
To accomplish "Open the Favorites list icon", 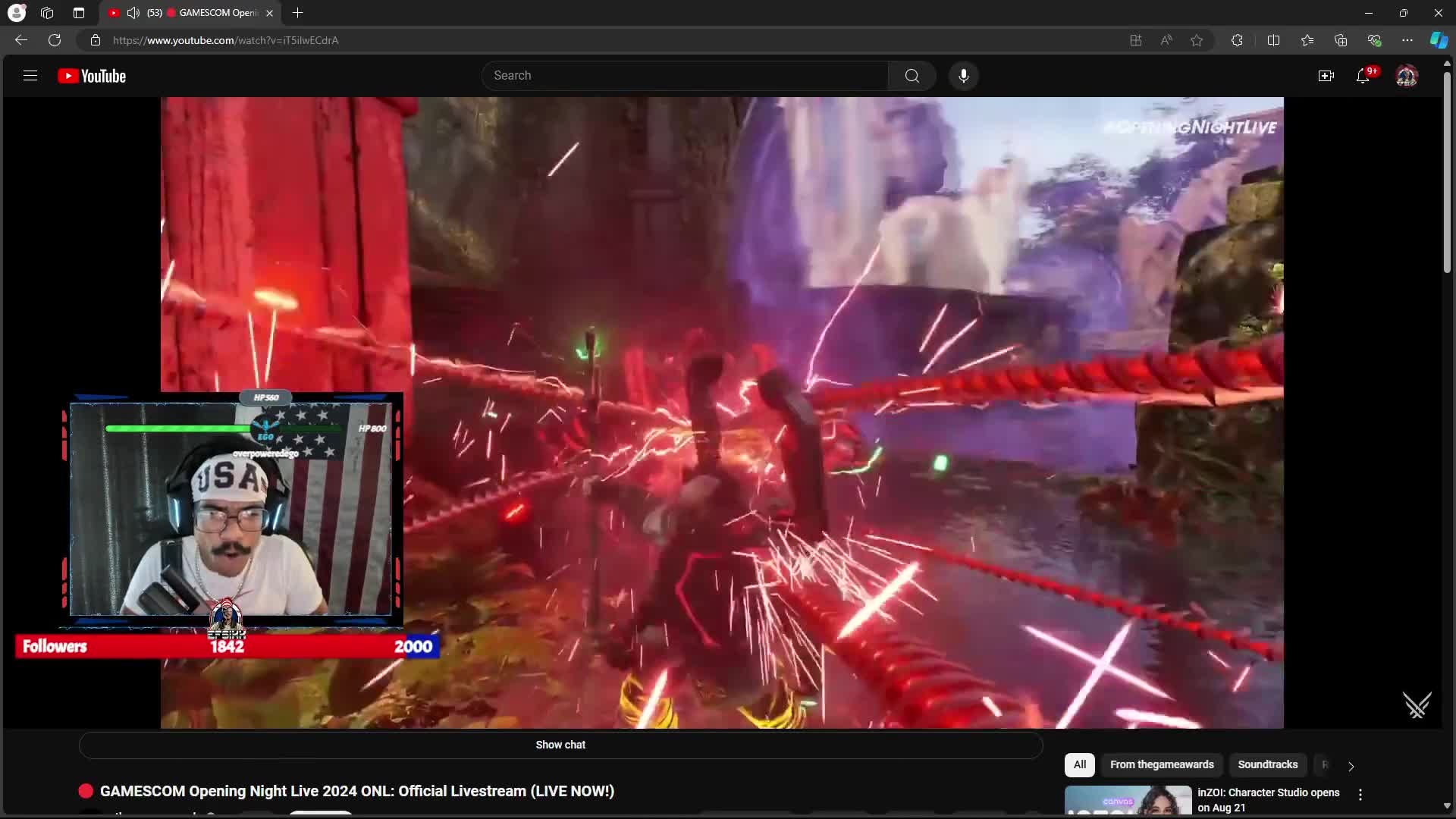I will tap(1307, 40).
